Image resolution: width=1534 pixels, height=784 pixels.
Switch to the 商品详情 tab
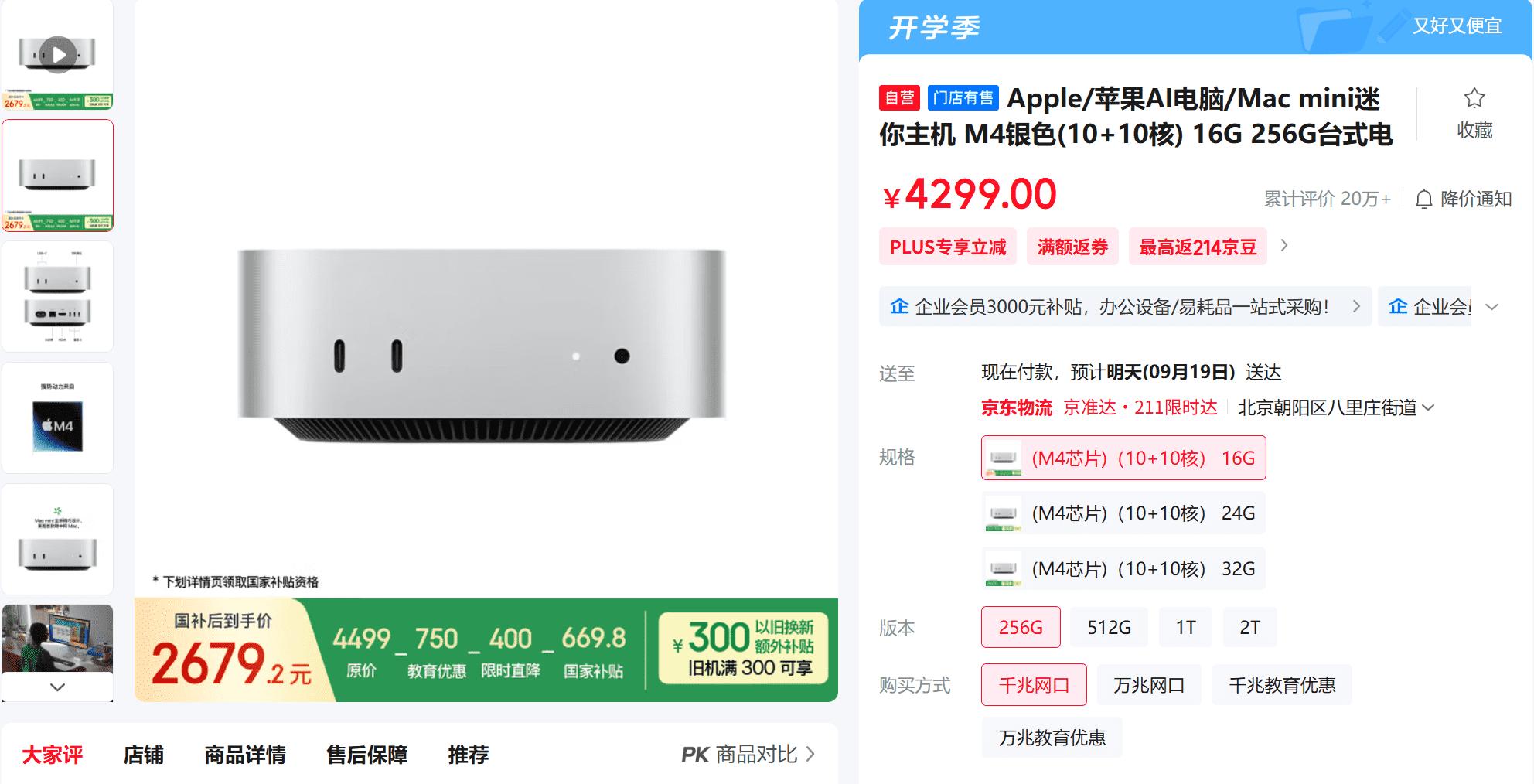(x=244, y=755)
